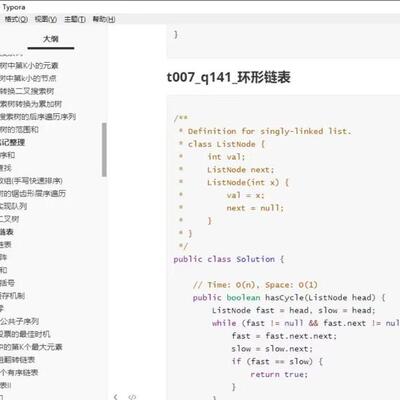Open the 格式(O) menu

click(16, 19)
